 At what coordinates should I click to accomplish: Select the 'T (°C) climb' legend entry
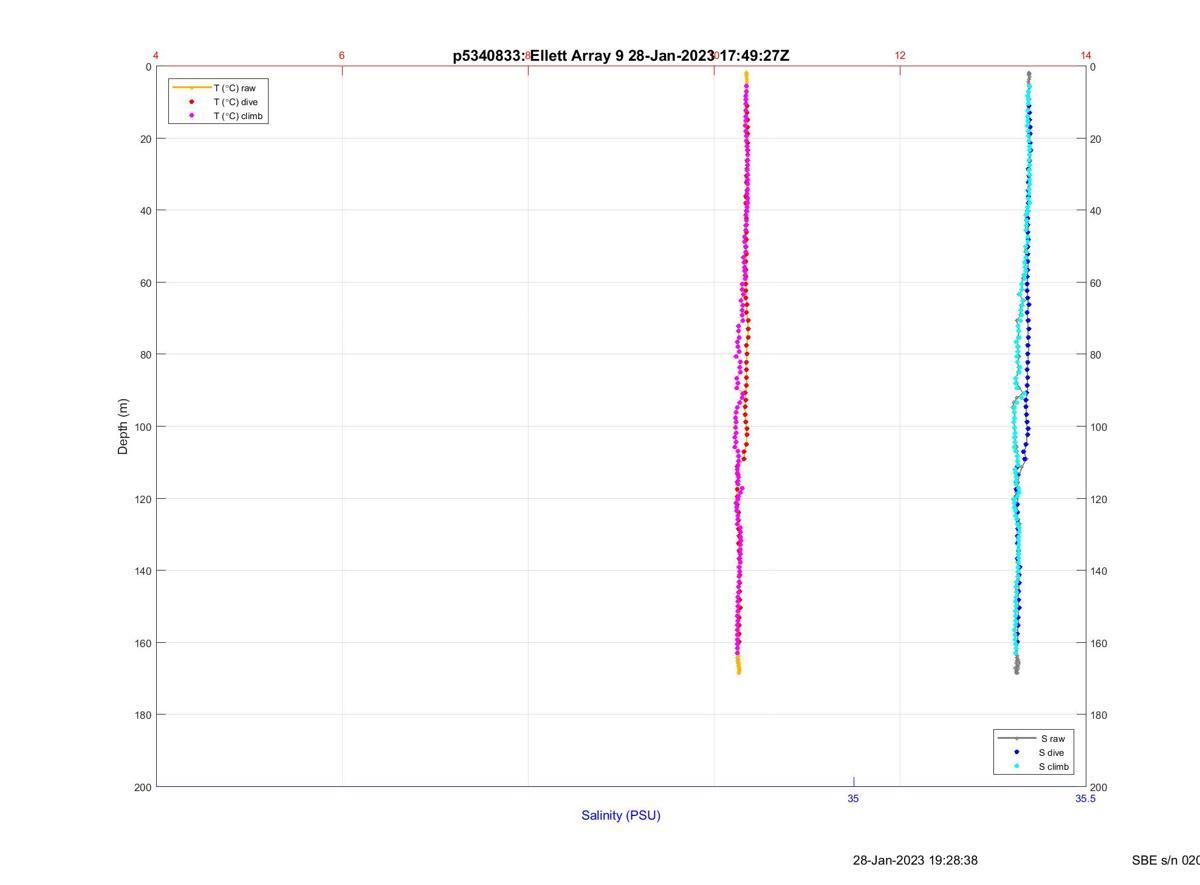point(238,116)
